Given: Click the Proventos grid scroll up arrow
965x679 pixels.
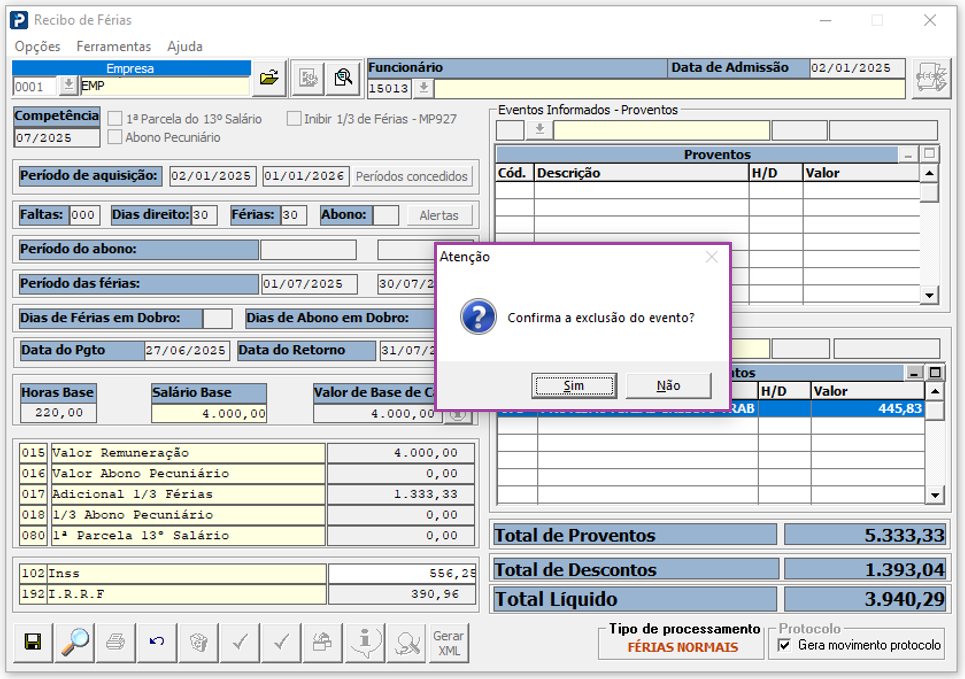Looking at the screenshot, I should pos(929,173).
